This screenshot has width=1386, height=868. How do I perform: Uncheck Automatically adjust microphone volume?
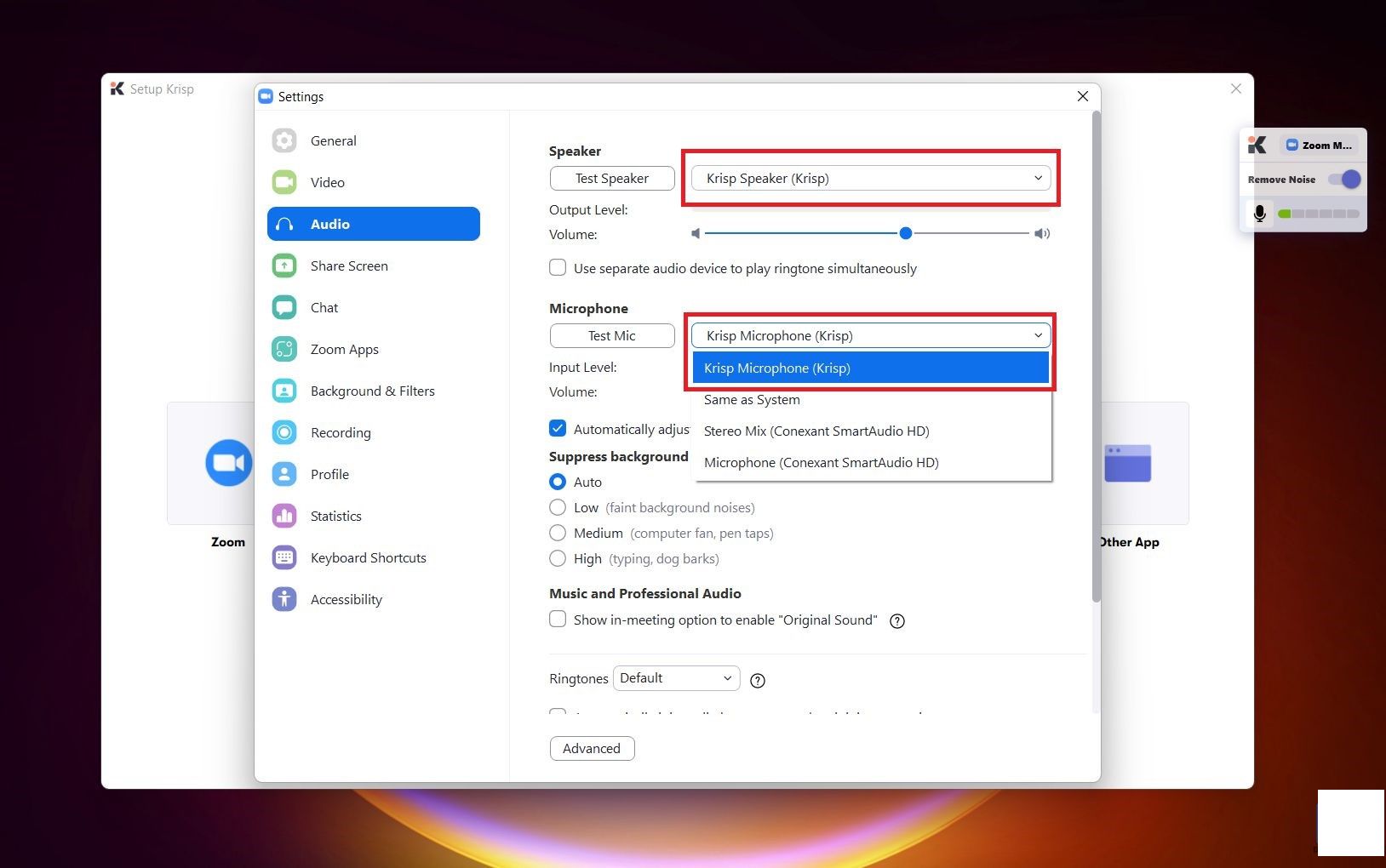tap(558, 428)
